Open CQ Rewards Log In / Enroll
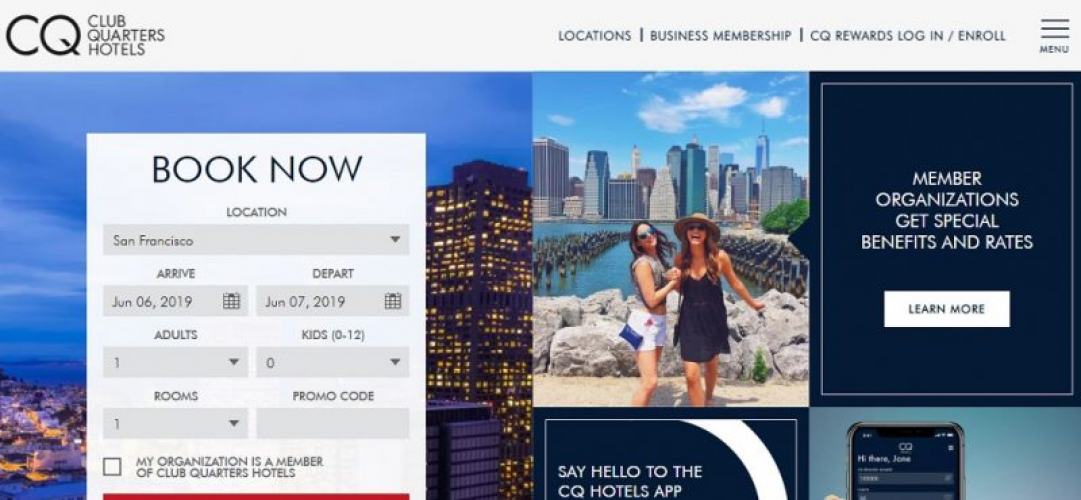Viewport: 1081px width, 500px height. 908,36
